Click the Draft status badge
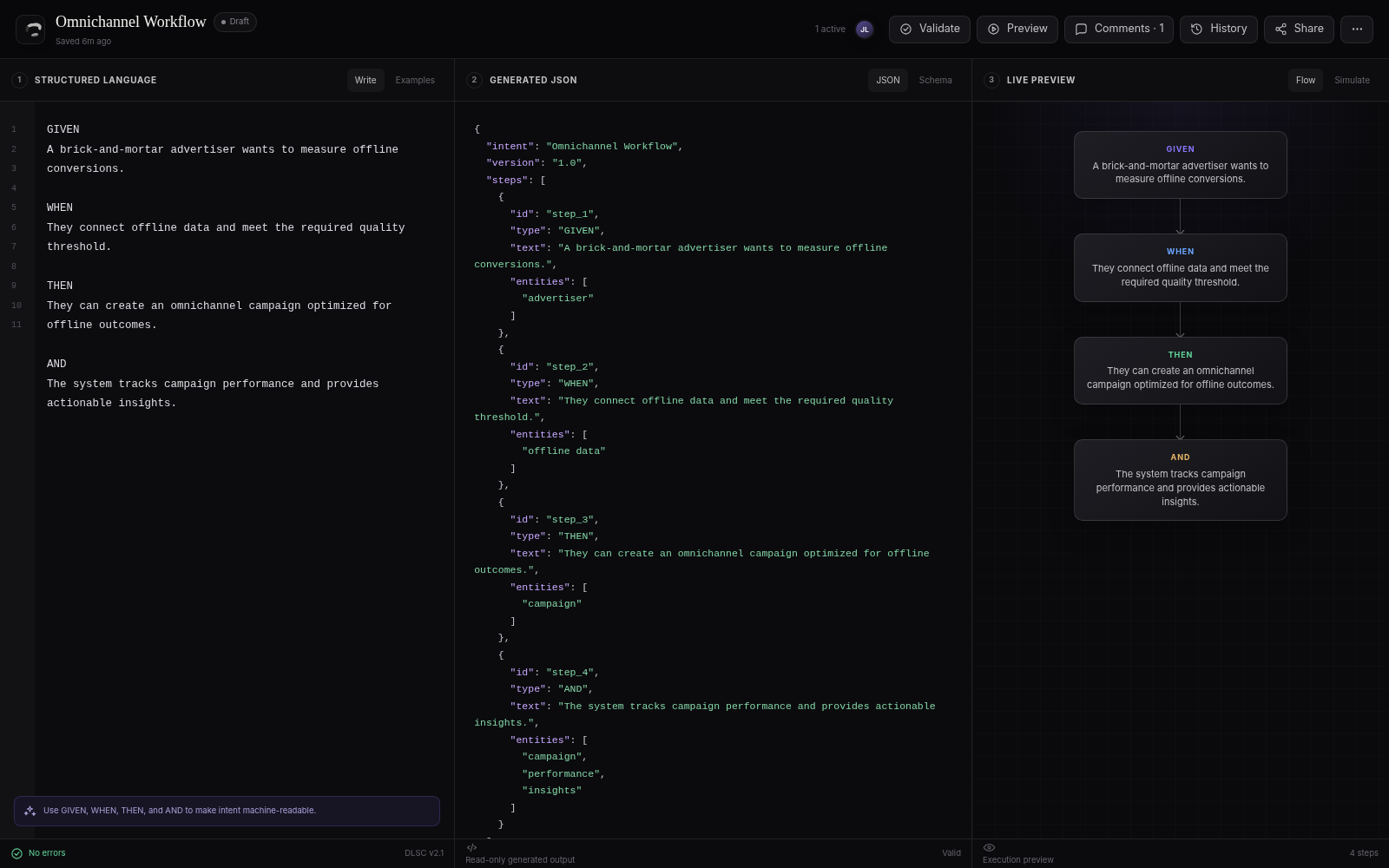This screenshot has height=868, width=1389. click(x=235, y=22)
